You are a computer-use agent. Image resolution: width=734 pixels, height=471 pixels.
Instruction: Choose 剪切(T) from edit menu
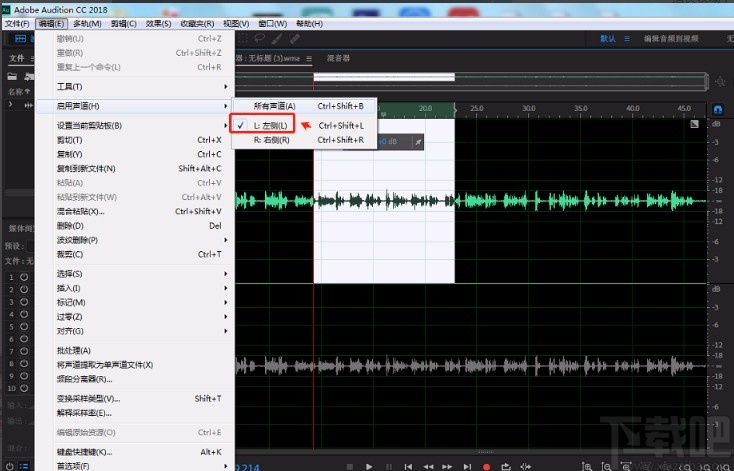pyautogui.click(x=135, y=140)
